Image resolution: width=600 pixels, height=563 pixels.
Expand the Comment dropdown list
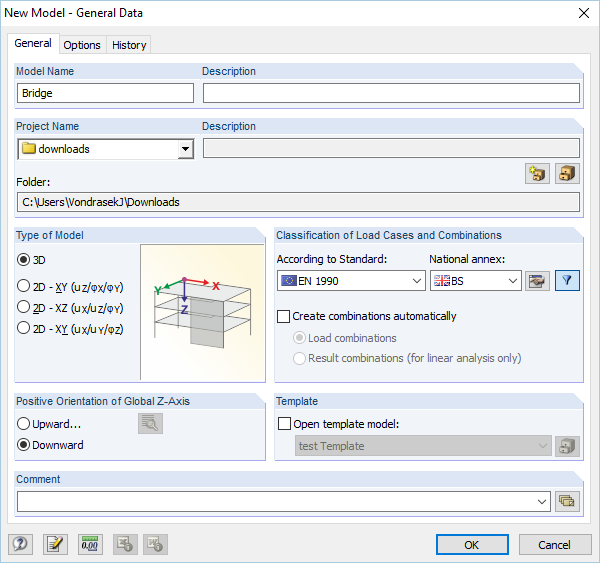[x=541, y=501]
